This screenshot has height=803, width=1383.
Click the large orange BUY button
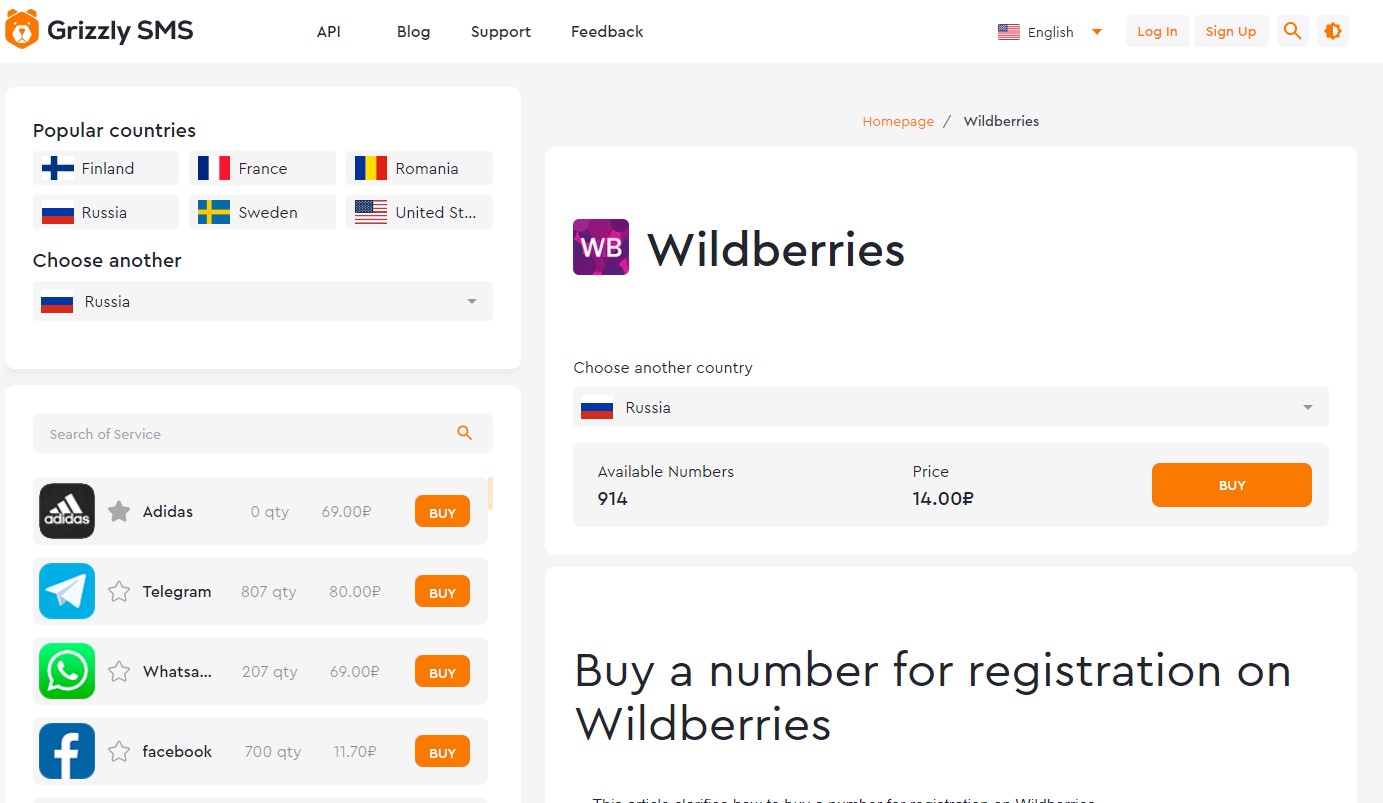[1232, 485]
